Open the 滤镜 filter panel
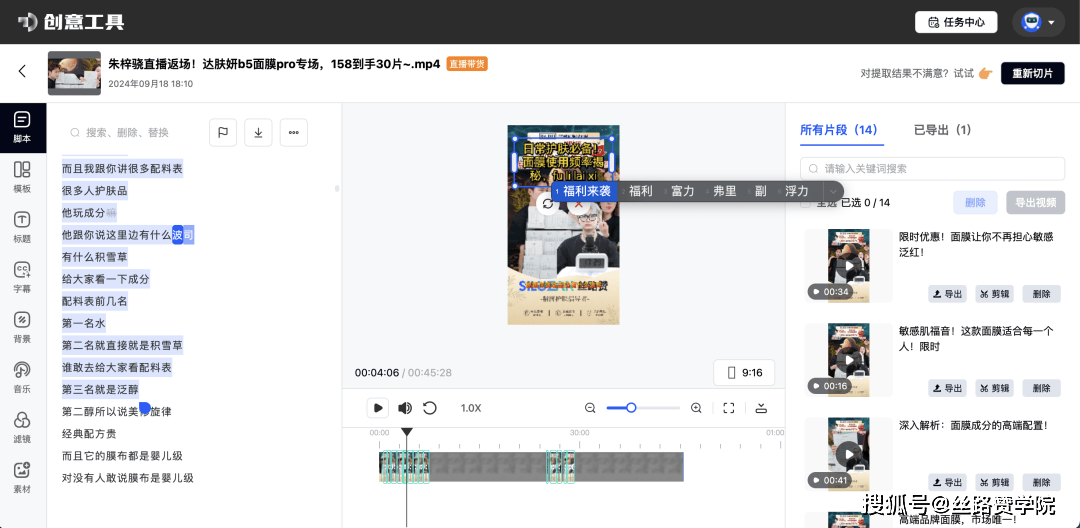The height and width of the screenshot is (528, 1080). pos(22,427)
